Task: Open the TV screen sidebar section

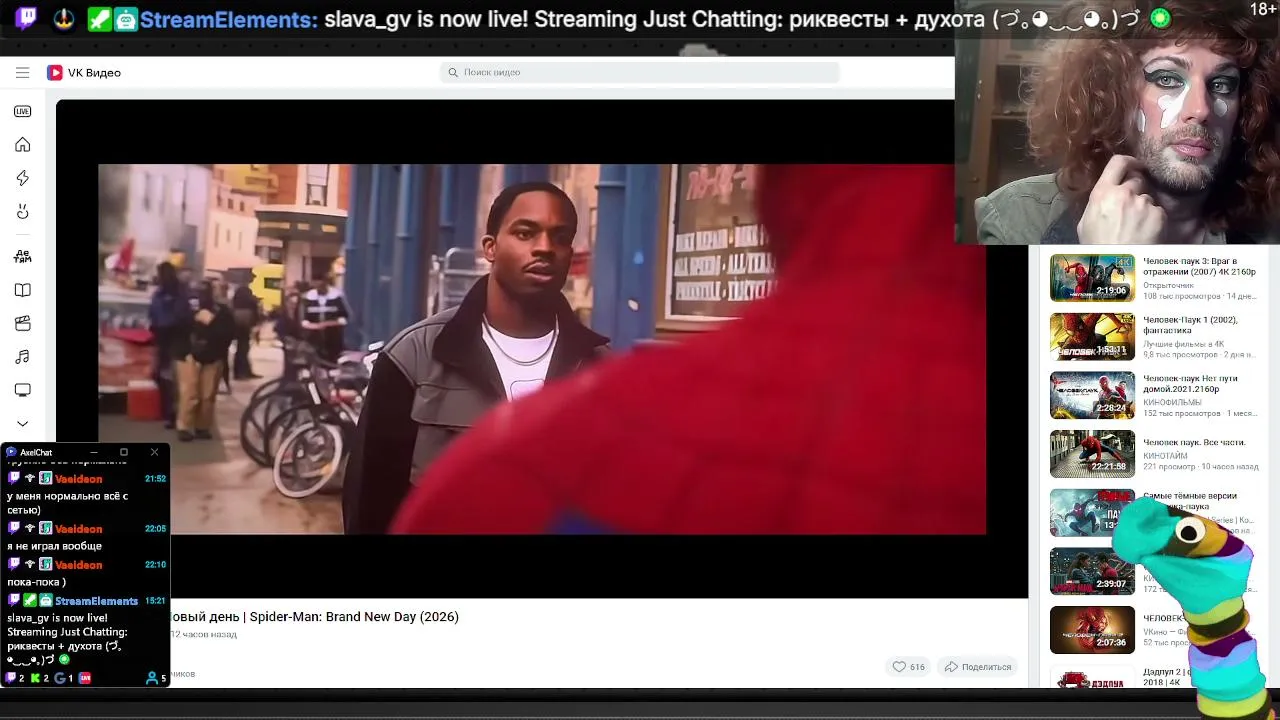Action: tap(22, 390)
